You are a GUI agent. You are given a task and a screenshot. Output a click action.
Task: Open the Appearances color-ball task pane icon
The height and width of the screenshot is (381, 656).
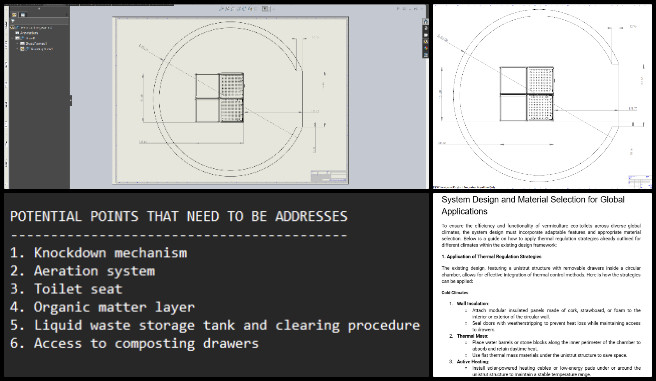click(425, 48)
